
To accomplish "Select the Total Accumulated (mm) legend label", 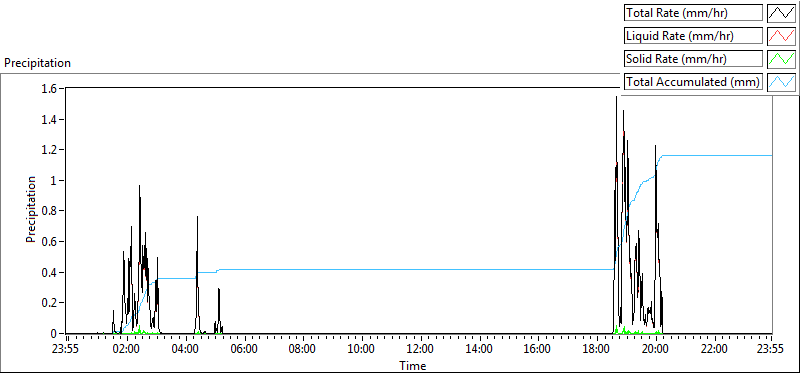I will (693, 81).
